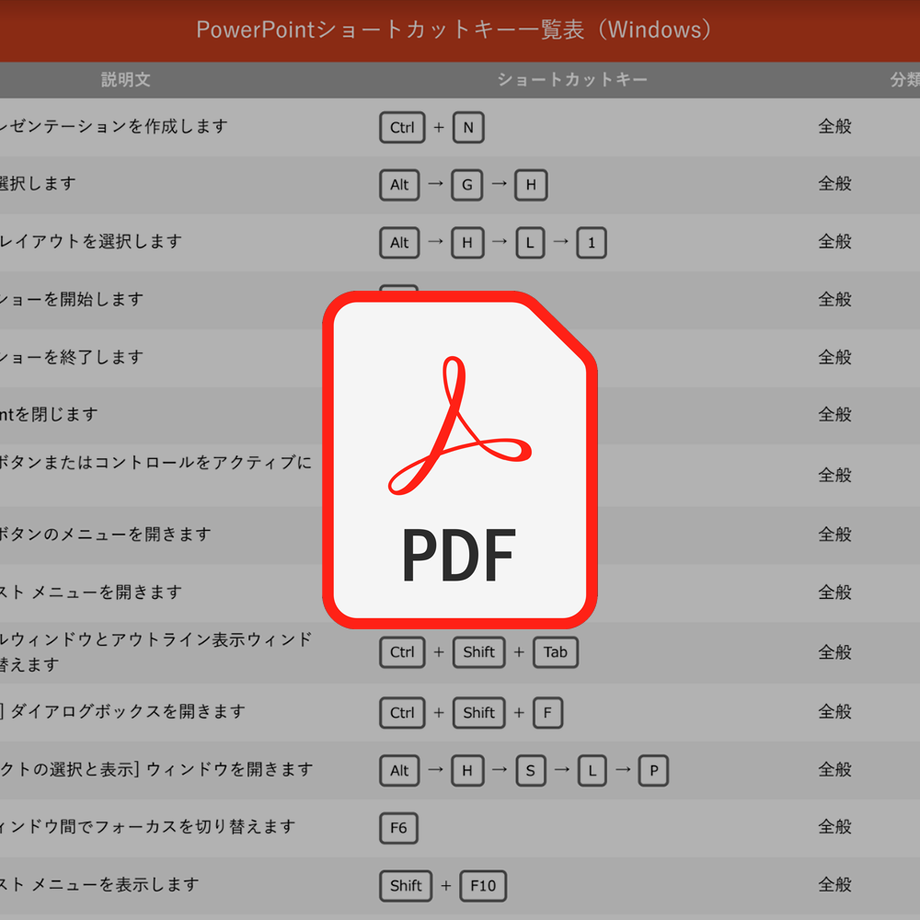Click the F10 key cap

pyautogui.click(x=483, y=886)
